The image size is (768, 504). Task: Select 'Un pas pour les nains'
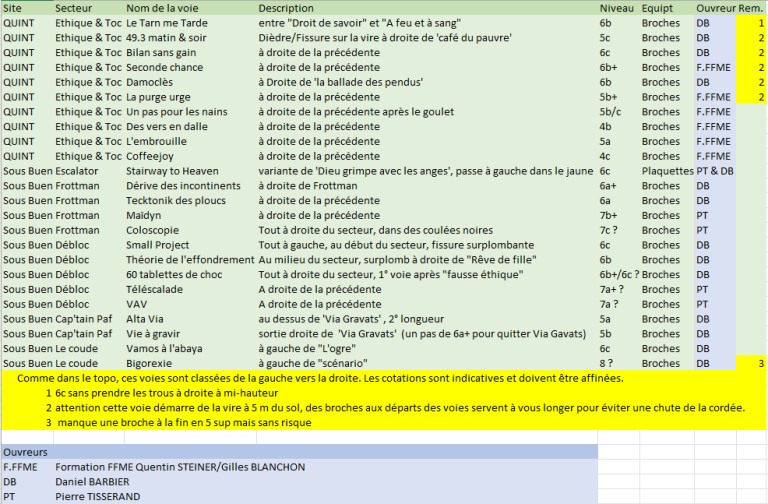191,112
